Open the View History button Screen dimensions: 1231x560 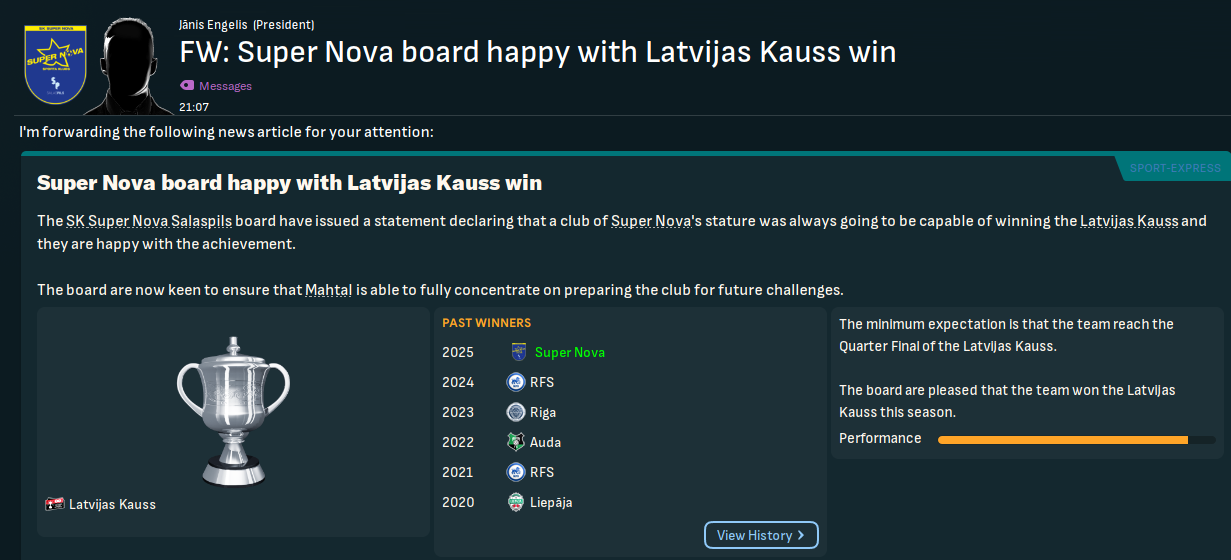coord(761,535)
